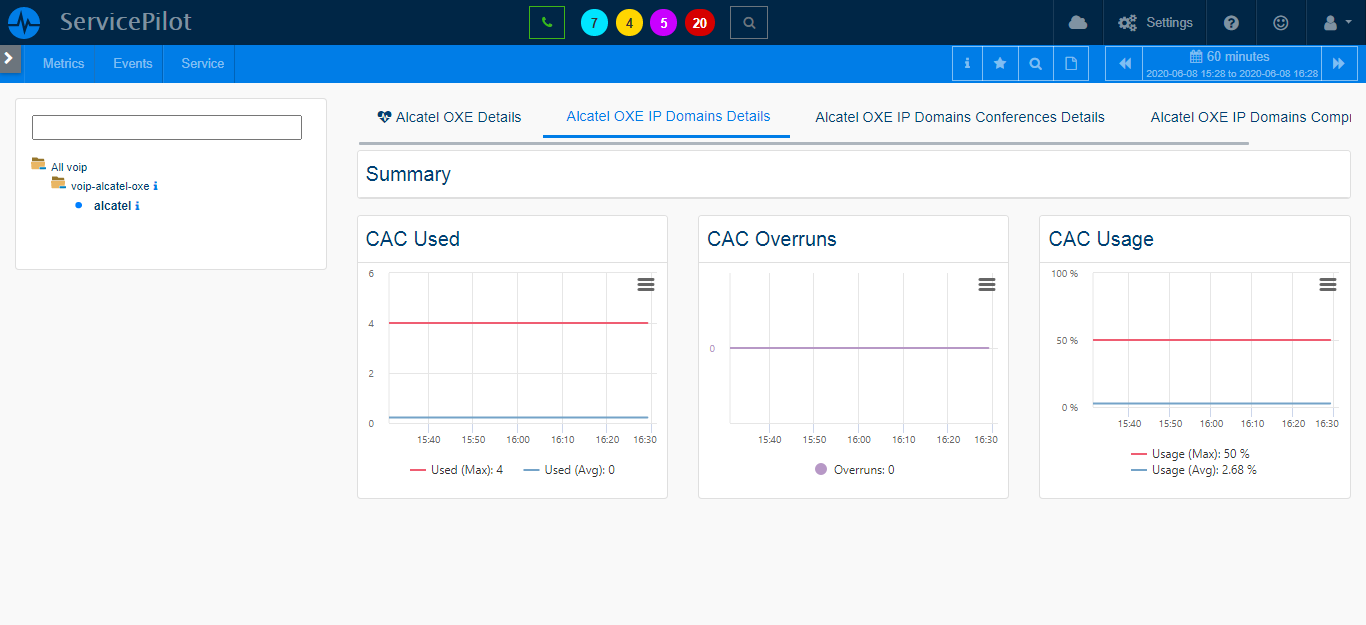Viewport: 1366px width, 625px height.
Task: Toggle the Used (Max) legend series
Action: (x=457, y=470)
